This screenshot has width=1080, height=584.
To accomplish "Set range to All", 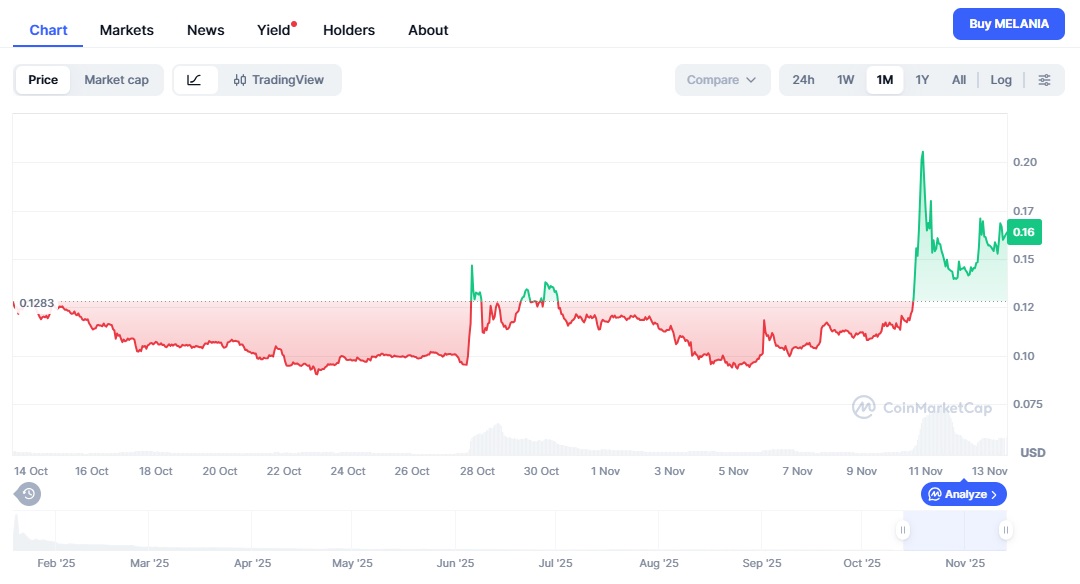I will pos(959,80).
